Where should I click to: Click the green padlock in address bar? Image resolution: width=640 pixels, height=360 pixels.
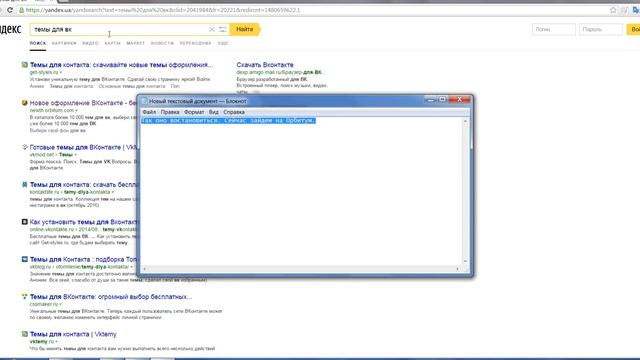[21, 10]
